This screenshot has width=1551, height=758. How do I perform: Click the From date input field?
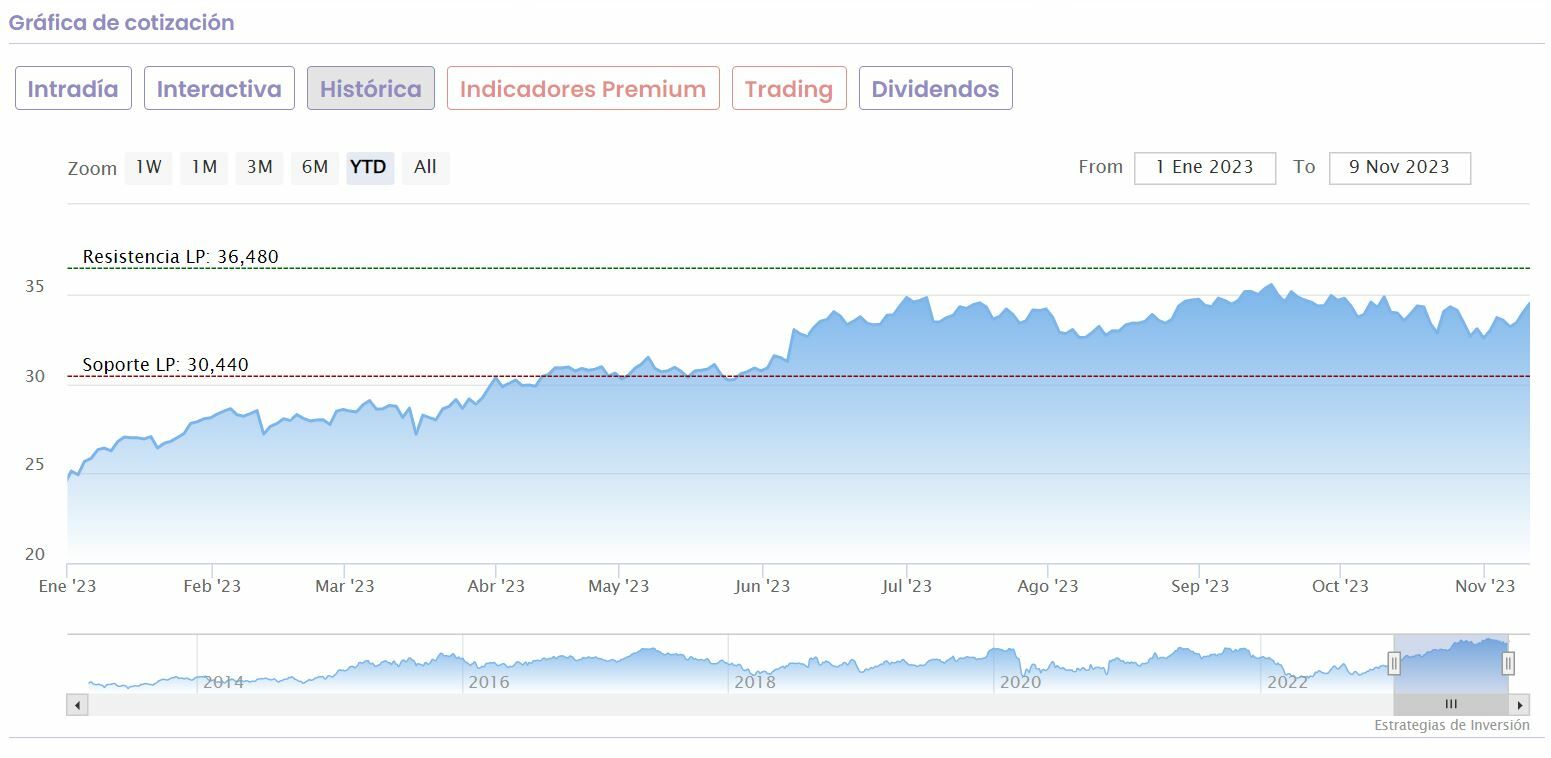1205,168
